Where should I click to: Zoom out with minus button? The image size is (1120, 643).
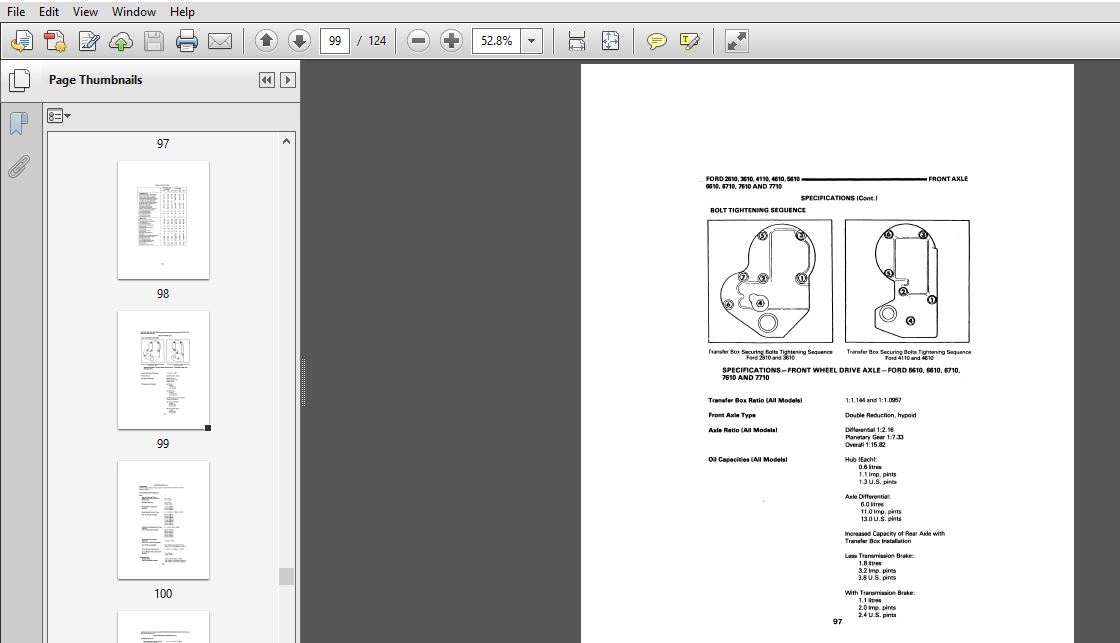point(419,41)
